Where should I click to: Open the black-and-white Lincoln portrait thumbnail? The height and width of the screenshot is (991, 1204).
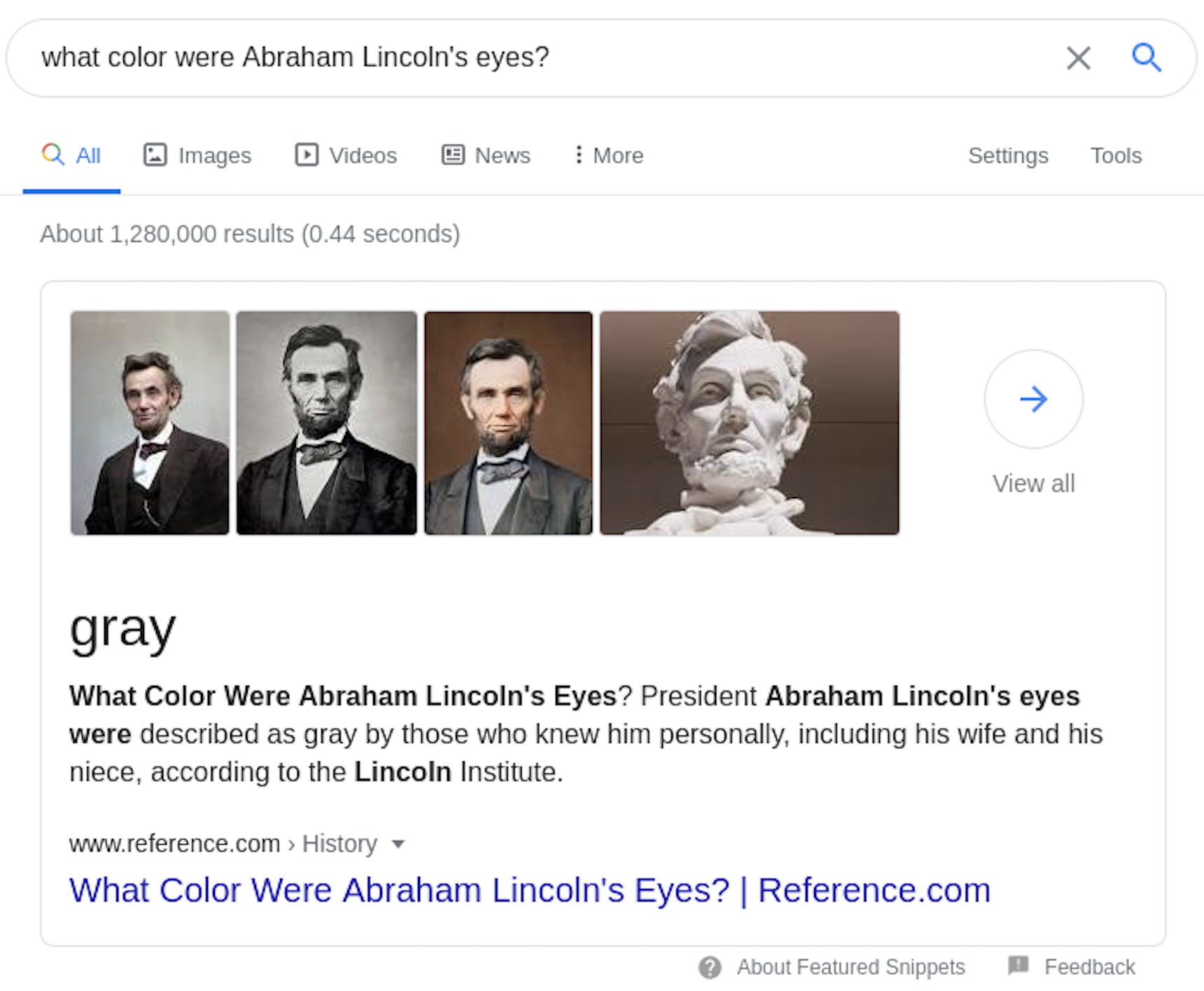[x=326, y=423]
